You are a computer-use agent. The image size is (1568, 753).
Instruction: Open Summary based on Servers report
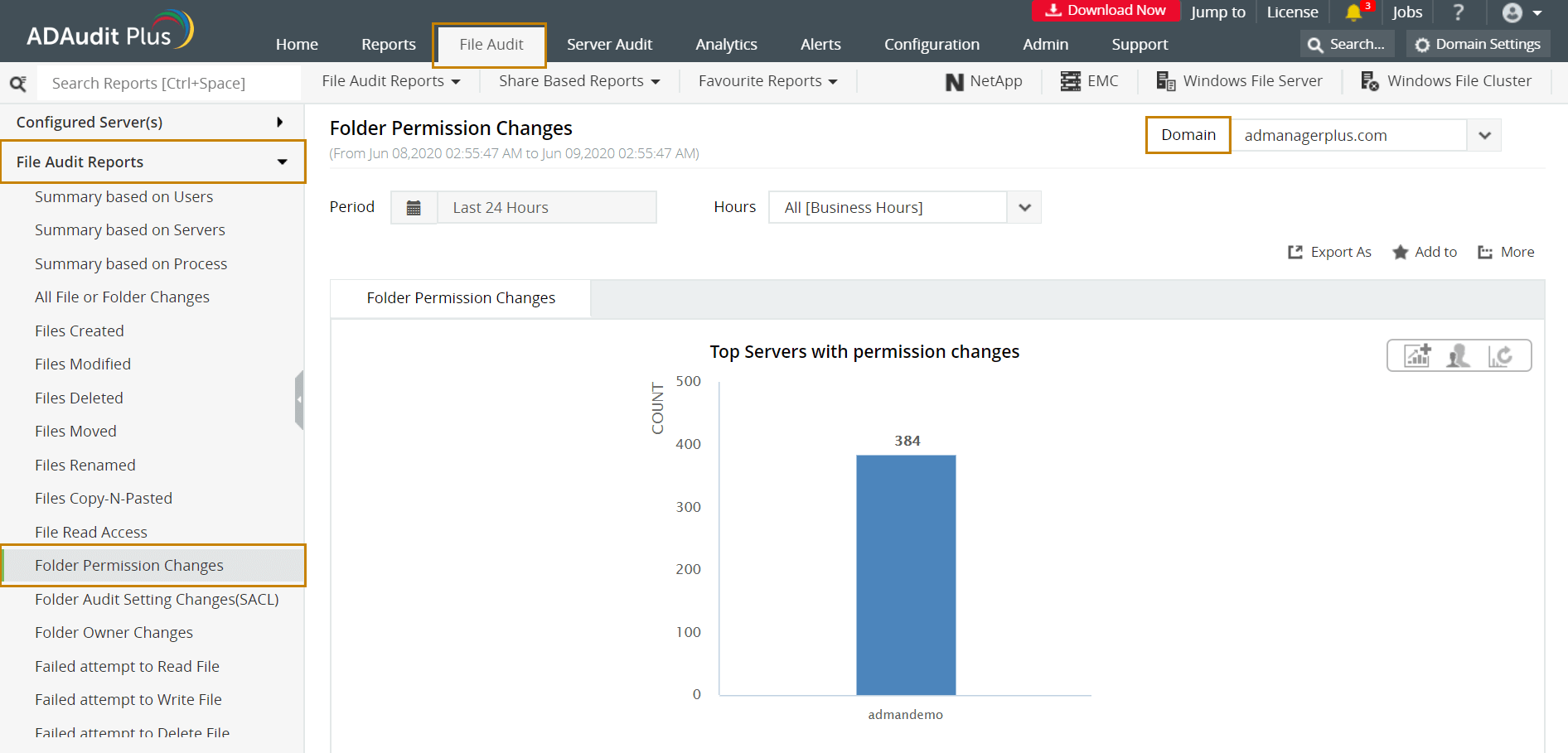[130, 230]
